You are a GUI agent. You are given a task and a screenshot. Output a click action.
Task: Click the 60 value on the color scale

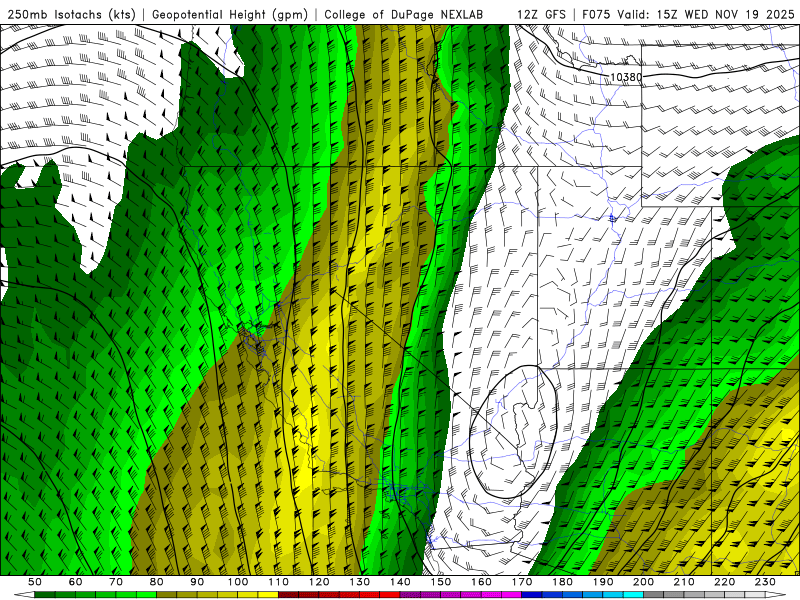75,582
